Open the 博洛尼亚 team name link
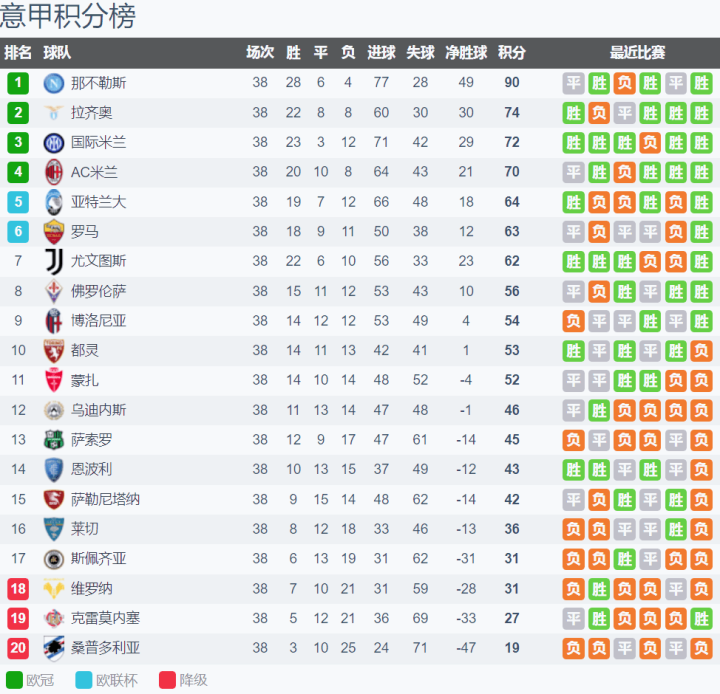This screenshot has width=720, height=694. 99,321
